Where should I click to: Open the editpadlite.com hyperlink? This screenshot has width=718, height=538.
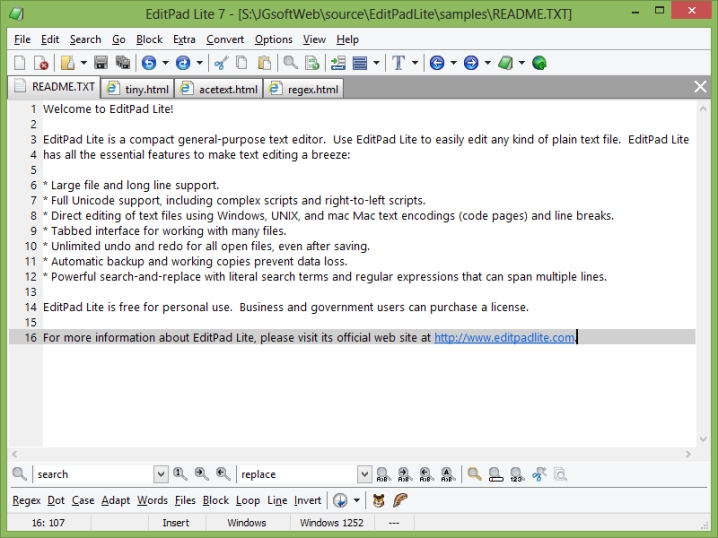pyautogui.click(x=505, y=337)
